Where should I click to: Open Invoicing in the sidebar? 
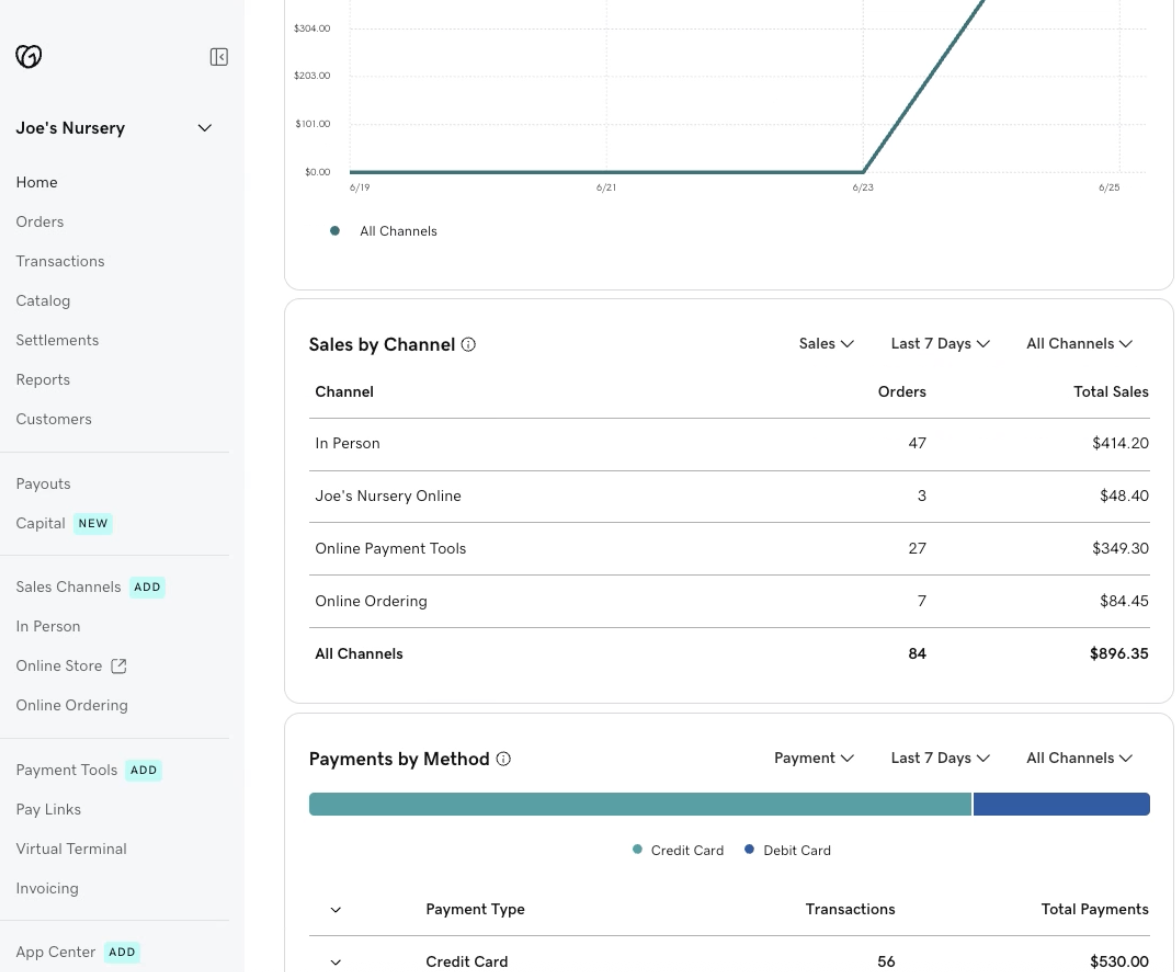47,888
